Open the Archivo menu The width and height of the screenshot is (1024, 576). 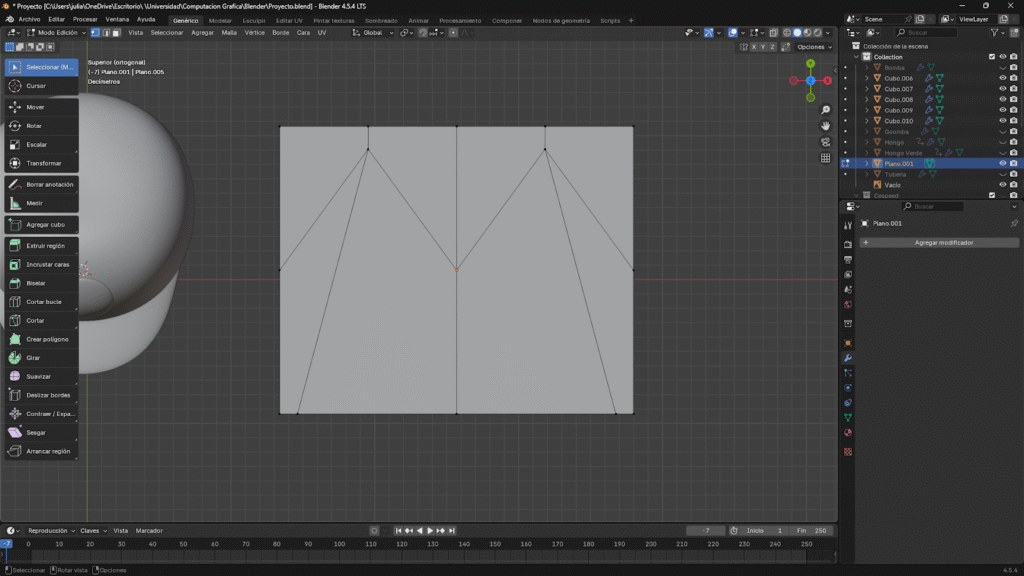tap(29, 19)
